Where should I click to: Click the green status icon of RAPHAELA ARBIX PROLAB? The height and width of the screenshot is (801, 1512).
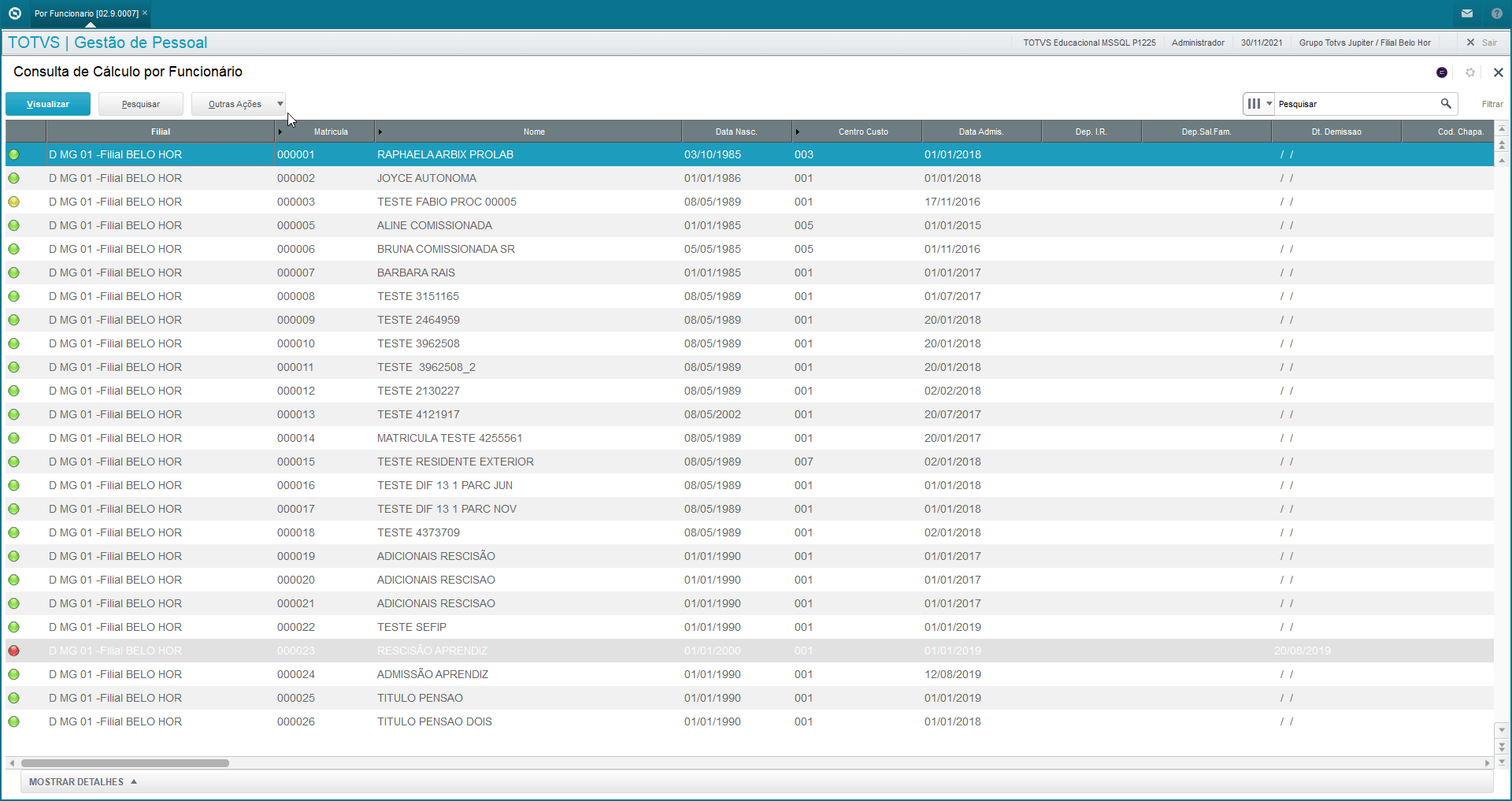[13, 154]
